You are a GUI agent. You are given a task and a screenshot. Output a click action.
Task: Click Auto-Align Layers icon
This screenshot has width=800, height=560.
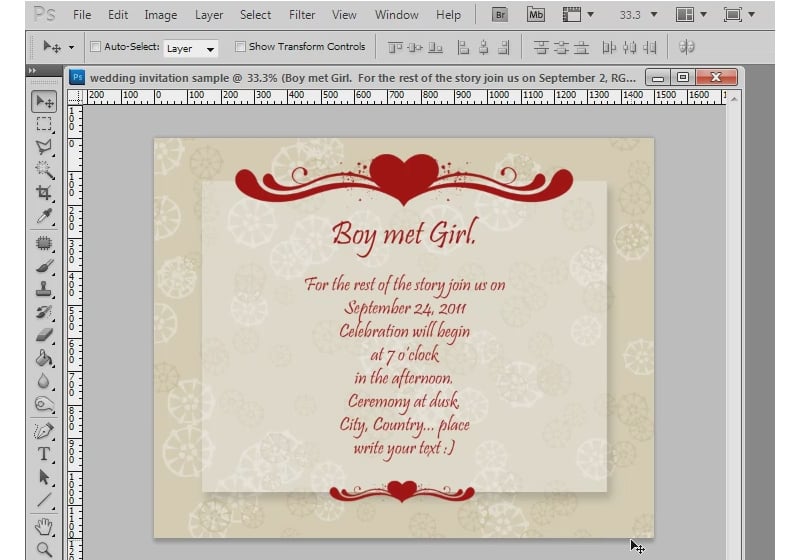(x=687, y=47)
